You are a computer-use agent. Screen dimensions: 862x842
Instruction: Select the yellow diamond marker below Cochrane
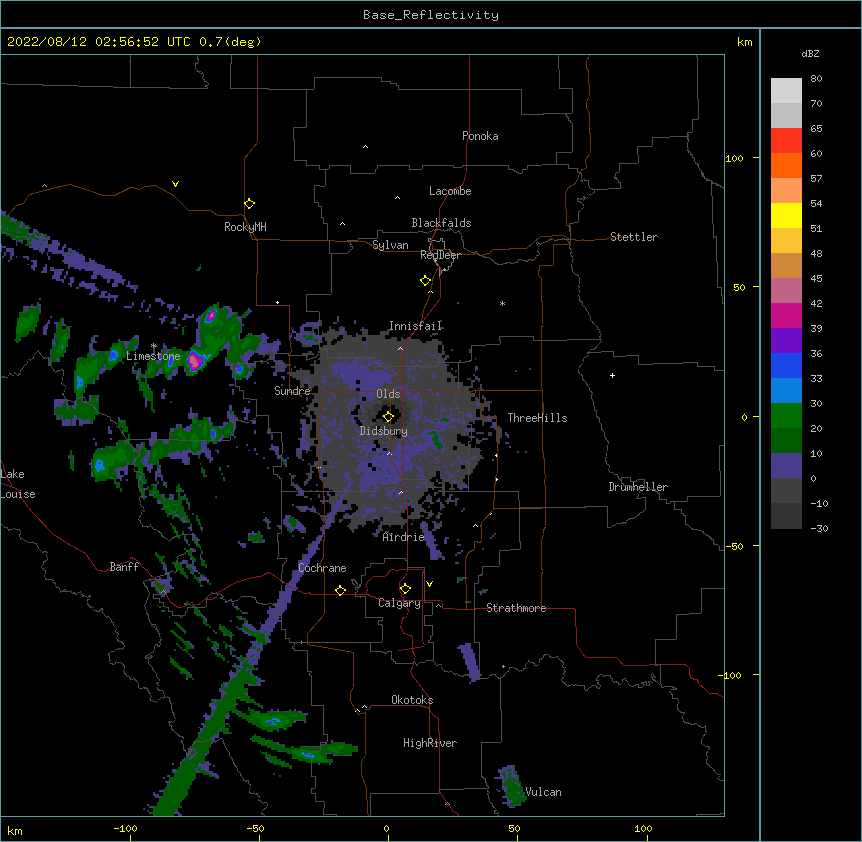[x=340, y=590]
